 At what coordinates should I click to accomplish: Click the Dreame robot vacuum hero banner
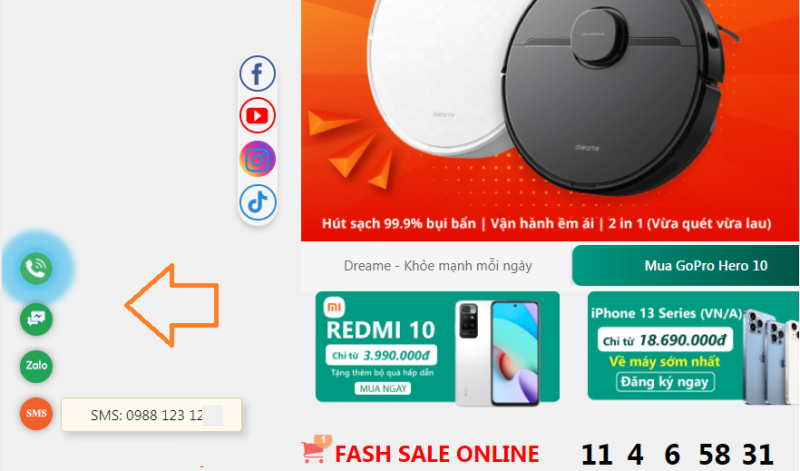550,120
